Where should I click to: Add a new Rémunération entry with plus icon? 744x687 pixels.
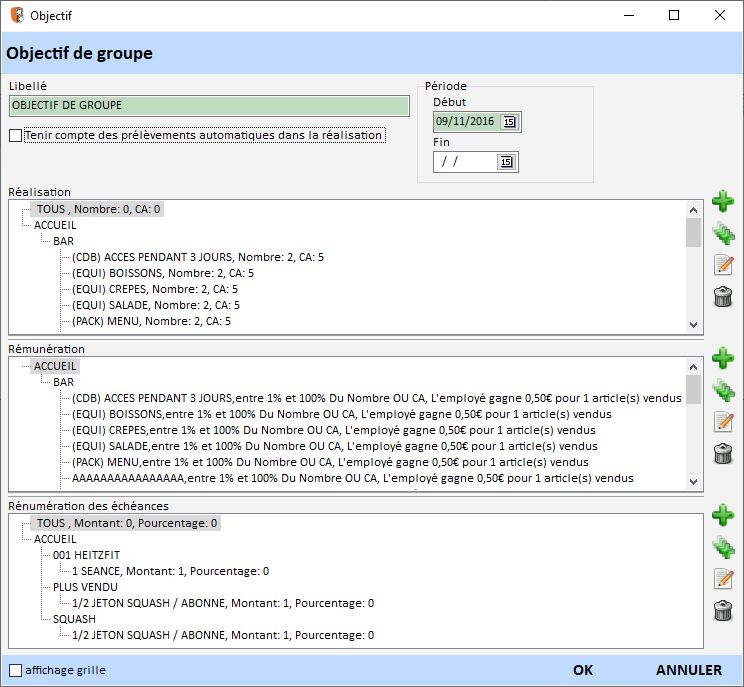point(722,358)
